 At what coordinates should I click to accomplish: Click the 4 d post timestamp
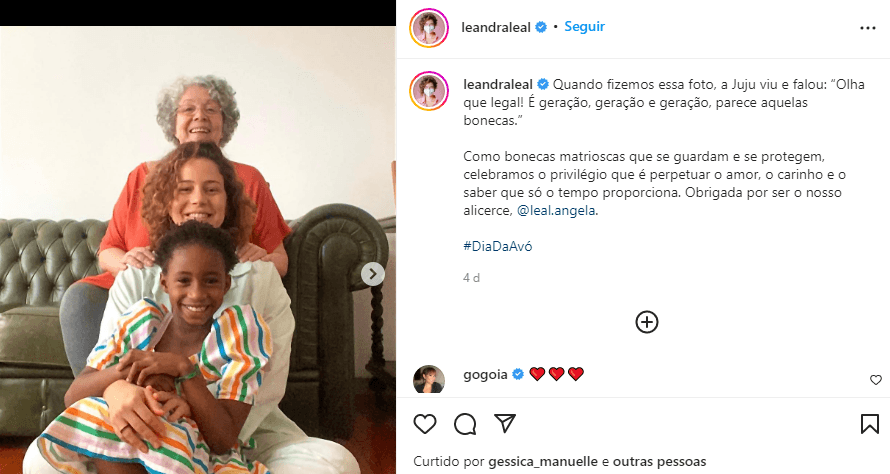(x=471, y=278)
